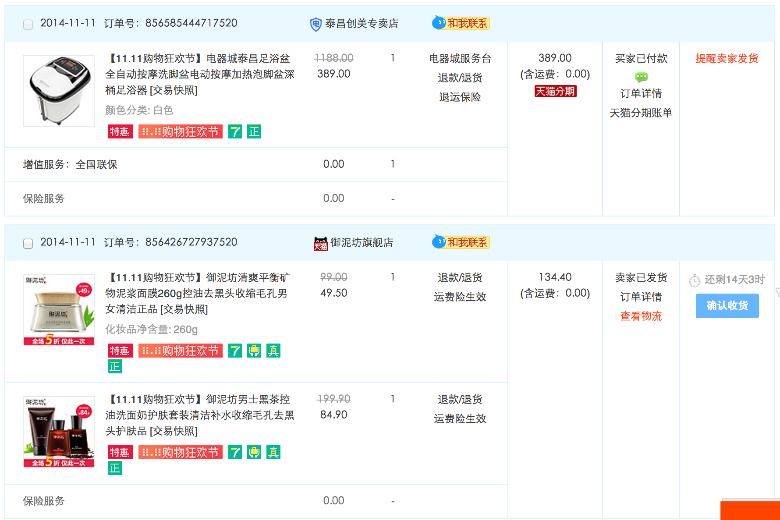This screenshot has width=780, height=520.
Task: Click the order total 389.00
Action: pyautogui.click(x=555, y=58)
